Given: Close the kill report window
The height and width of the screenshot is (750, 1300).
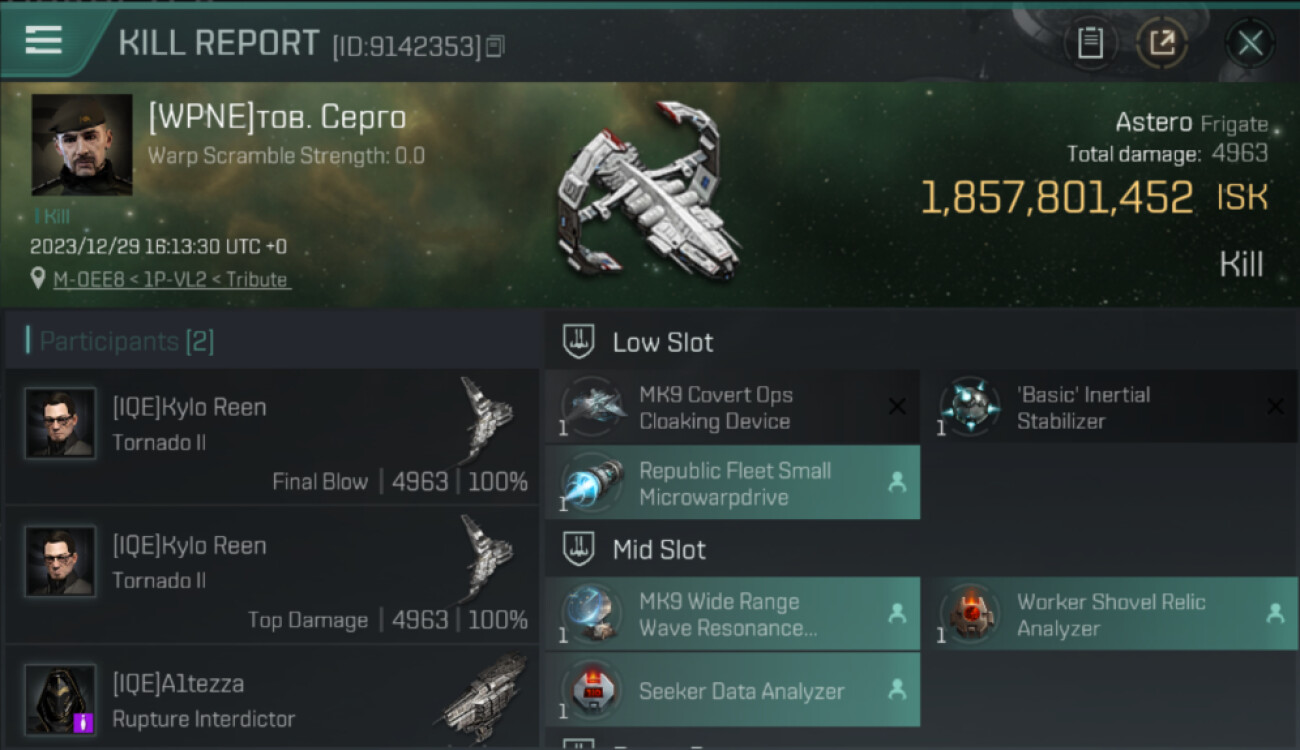Looking at the screenshot, I should pos(1250,43).
